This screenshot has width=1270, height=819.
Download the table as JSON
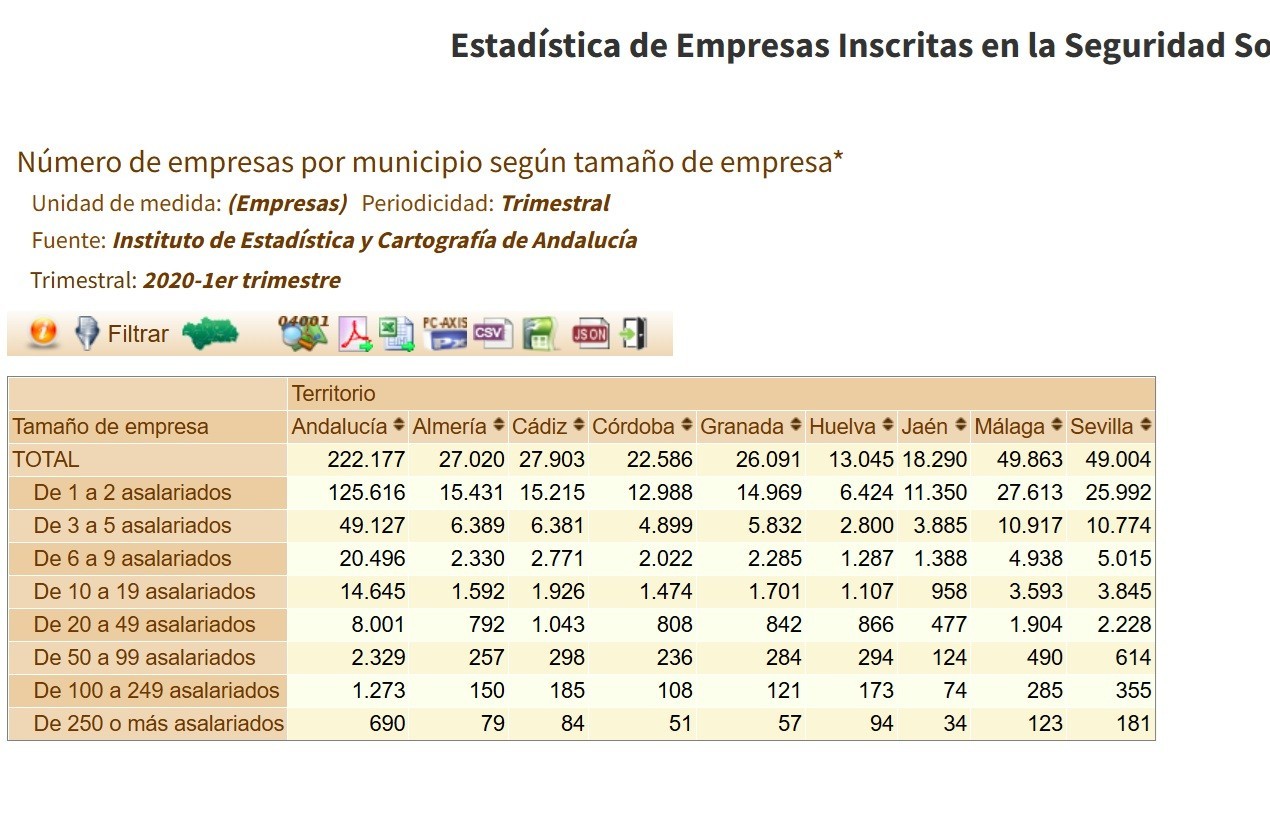coord(590,334)
